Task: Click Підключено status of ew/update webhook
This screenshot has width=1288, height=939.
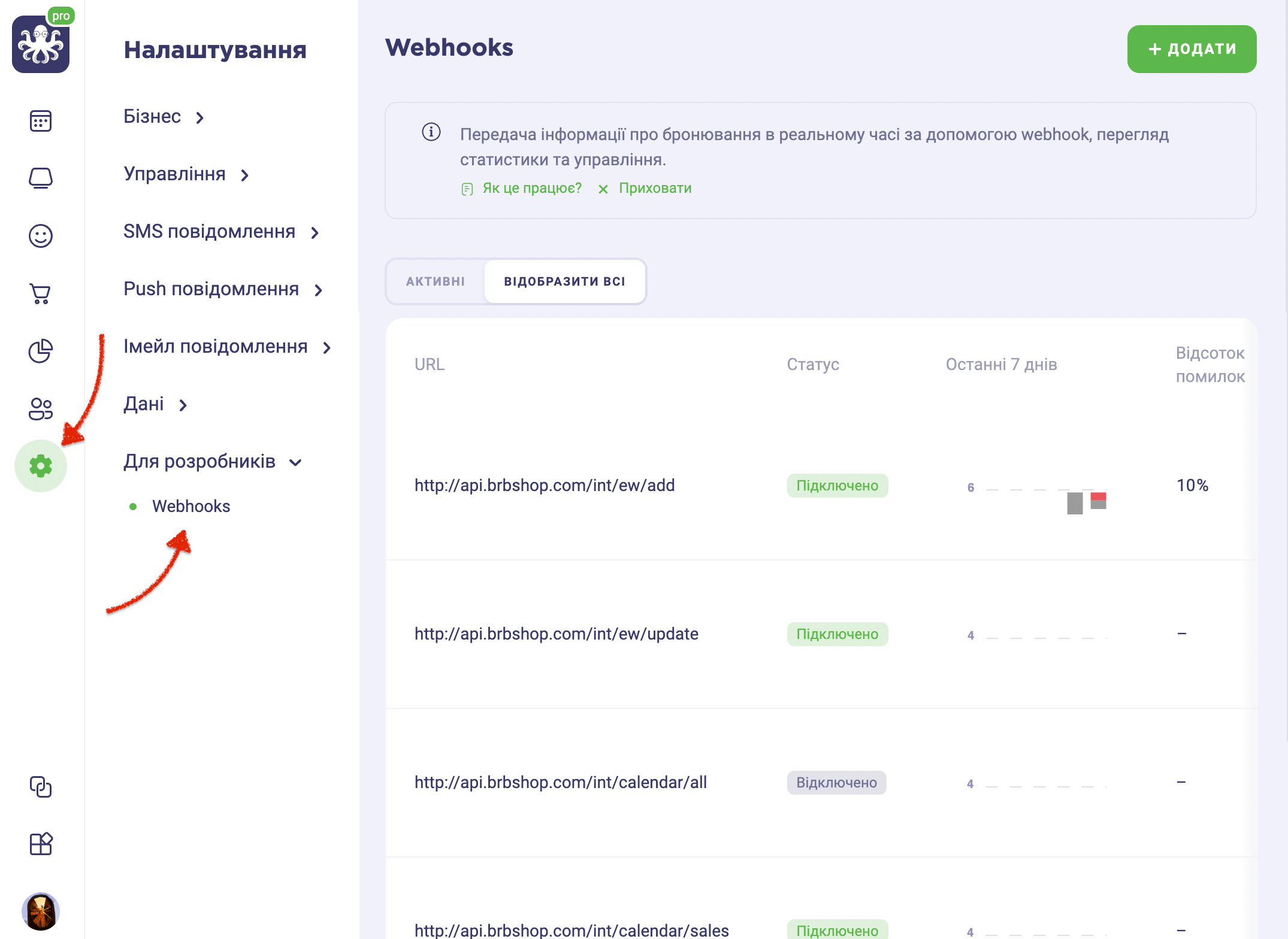Action: [837, 634]
